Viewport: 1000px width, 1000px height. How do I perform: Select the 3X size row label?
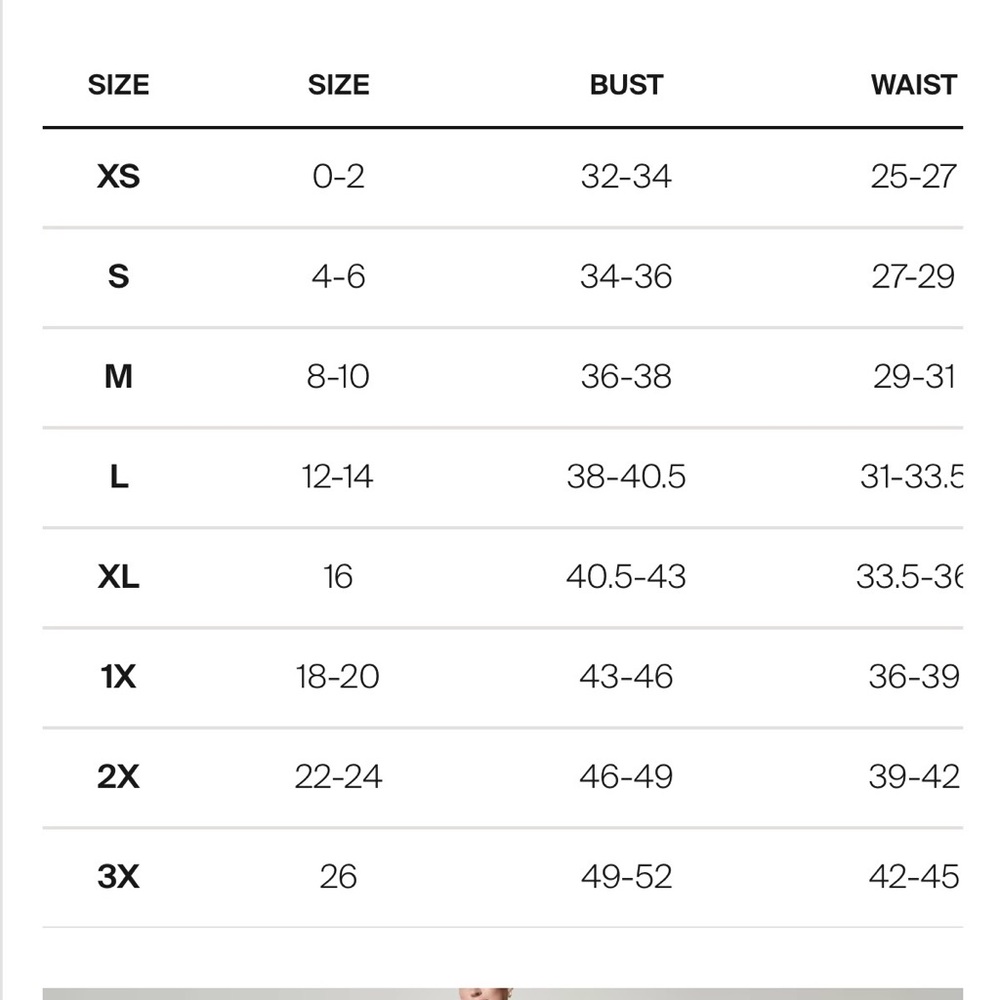(x=118, y=876)
